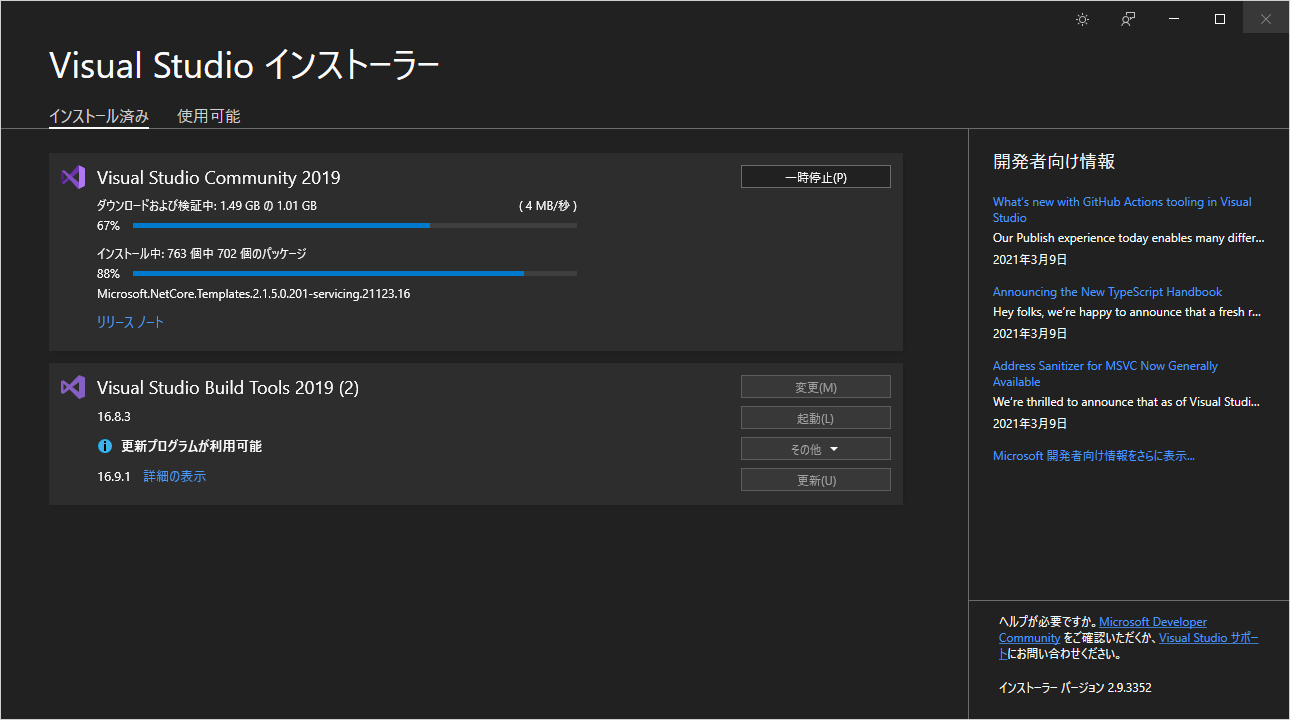Viewport: 1290px width, 720px height.
Task: Click the 変更(M) button for Build Tools
Action: [x=816, y=387]
